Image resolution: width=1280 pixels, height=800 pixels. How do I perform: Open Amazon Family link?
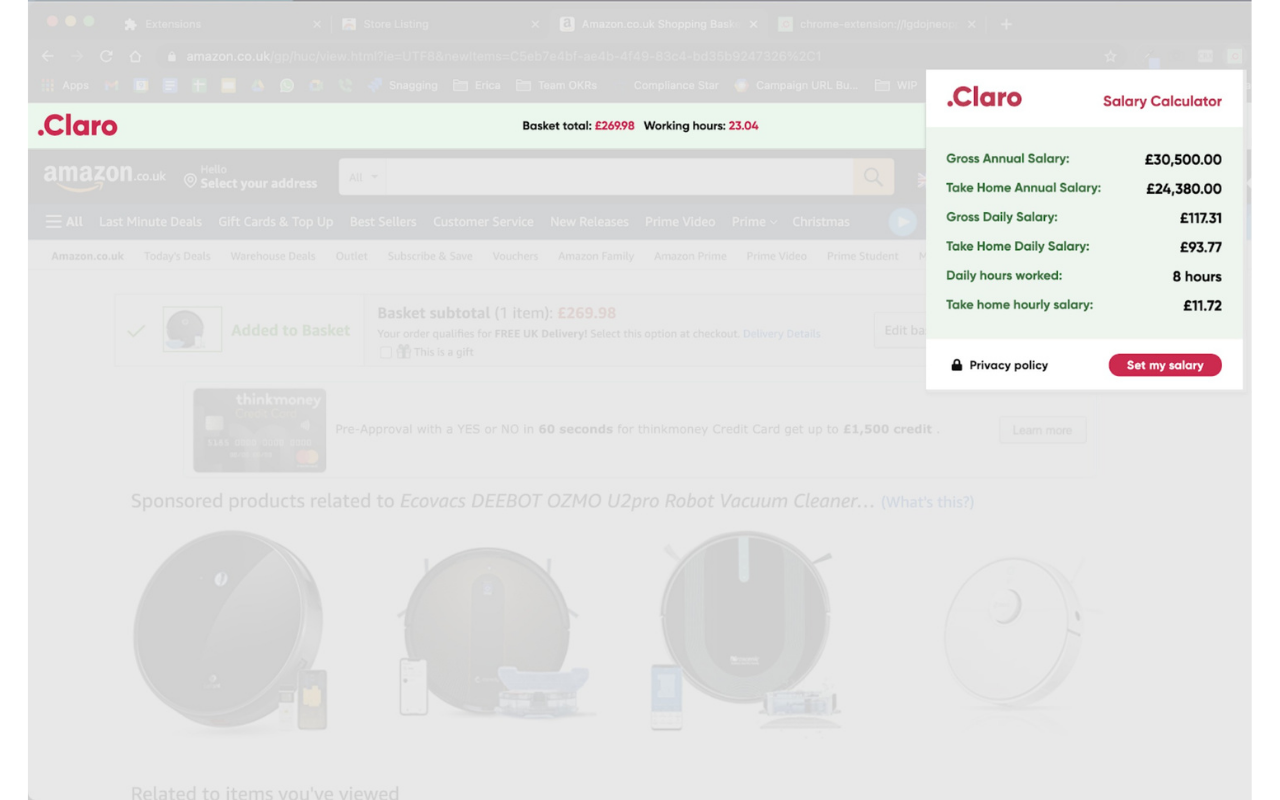coord(596,256)
